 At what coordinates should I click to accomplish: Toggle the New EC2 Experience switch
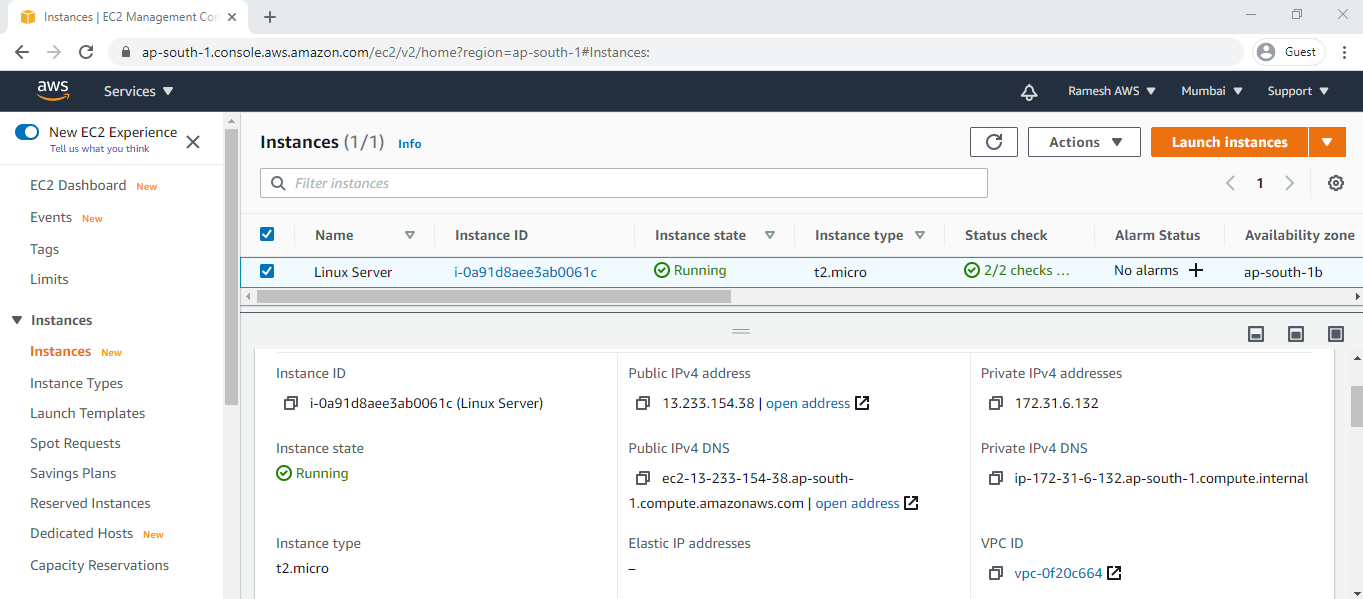tap(27, 132)
